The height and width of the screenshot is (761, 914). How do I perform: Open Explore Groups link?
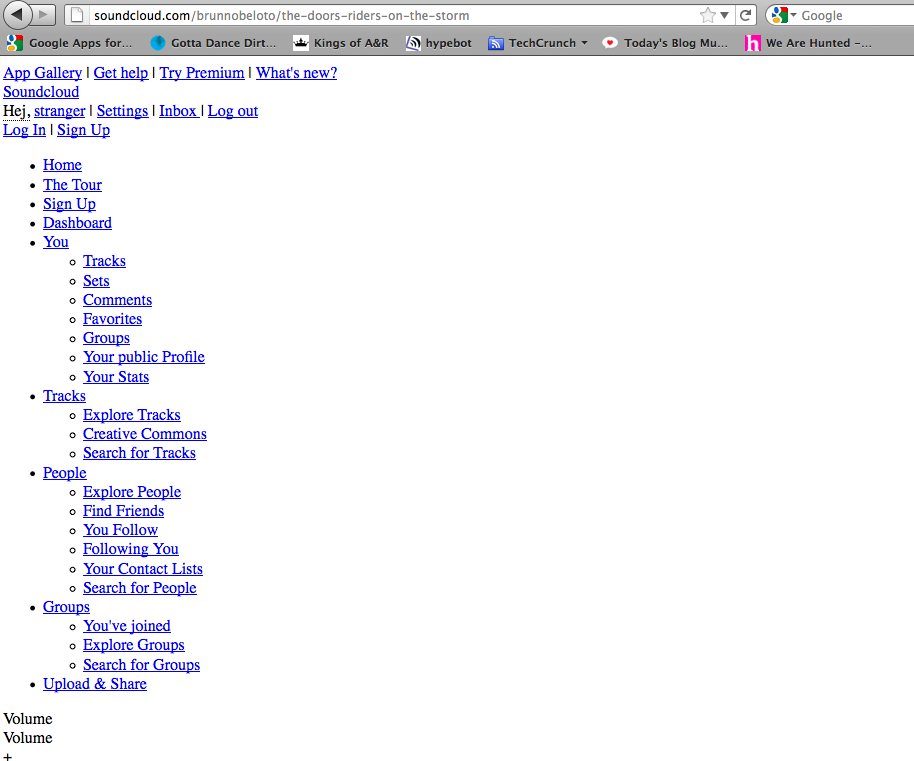click(134, 646)
